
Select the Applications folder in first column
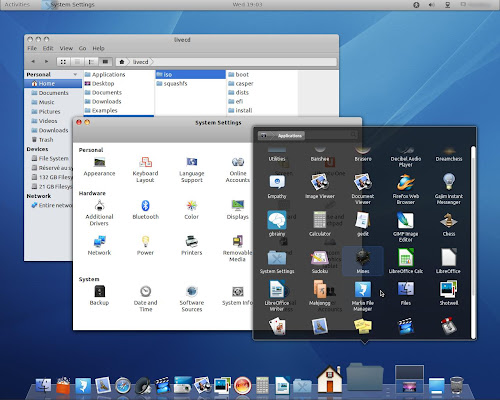(119, 74)
